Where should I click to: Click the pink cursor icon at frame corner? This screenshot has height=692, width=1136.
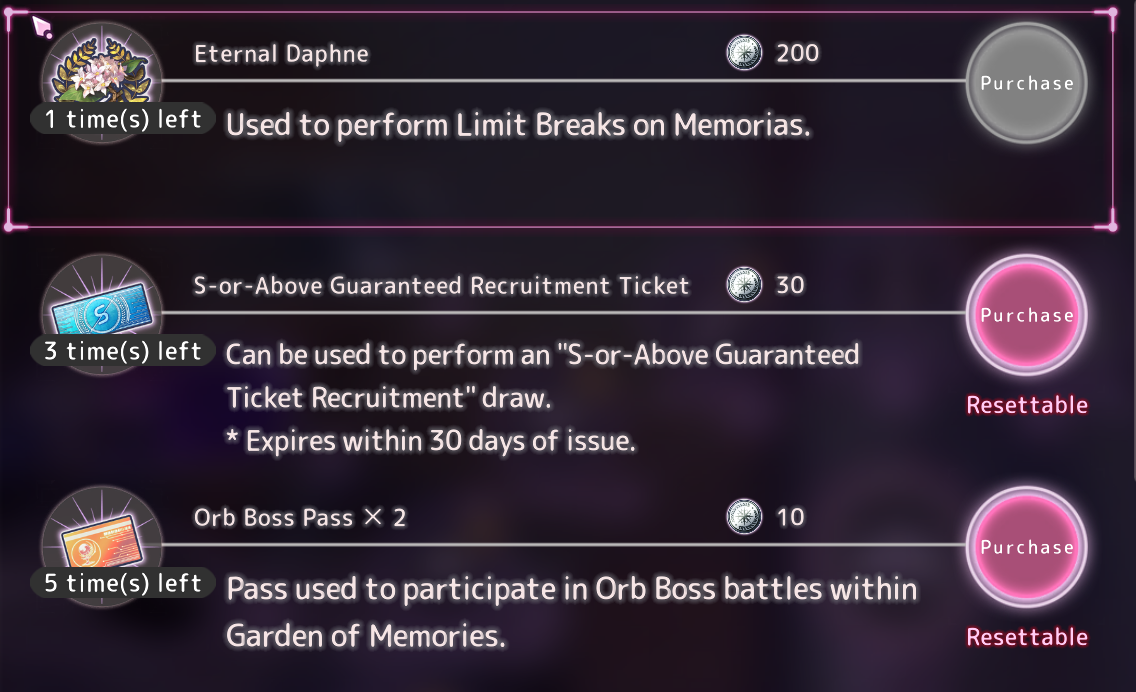tap(42, 28)
